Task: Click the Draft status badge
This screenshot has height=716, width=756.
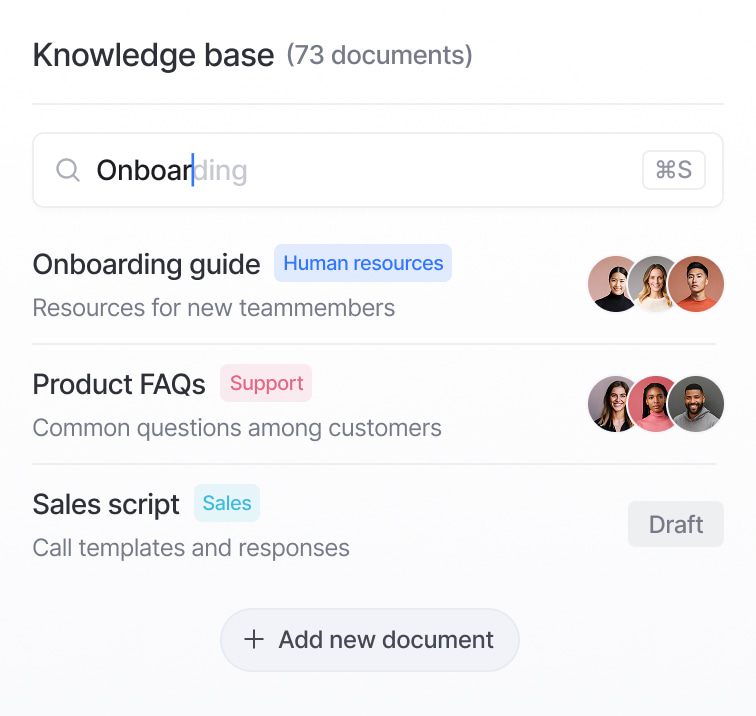Action: tap(675, 524)
